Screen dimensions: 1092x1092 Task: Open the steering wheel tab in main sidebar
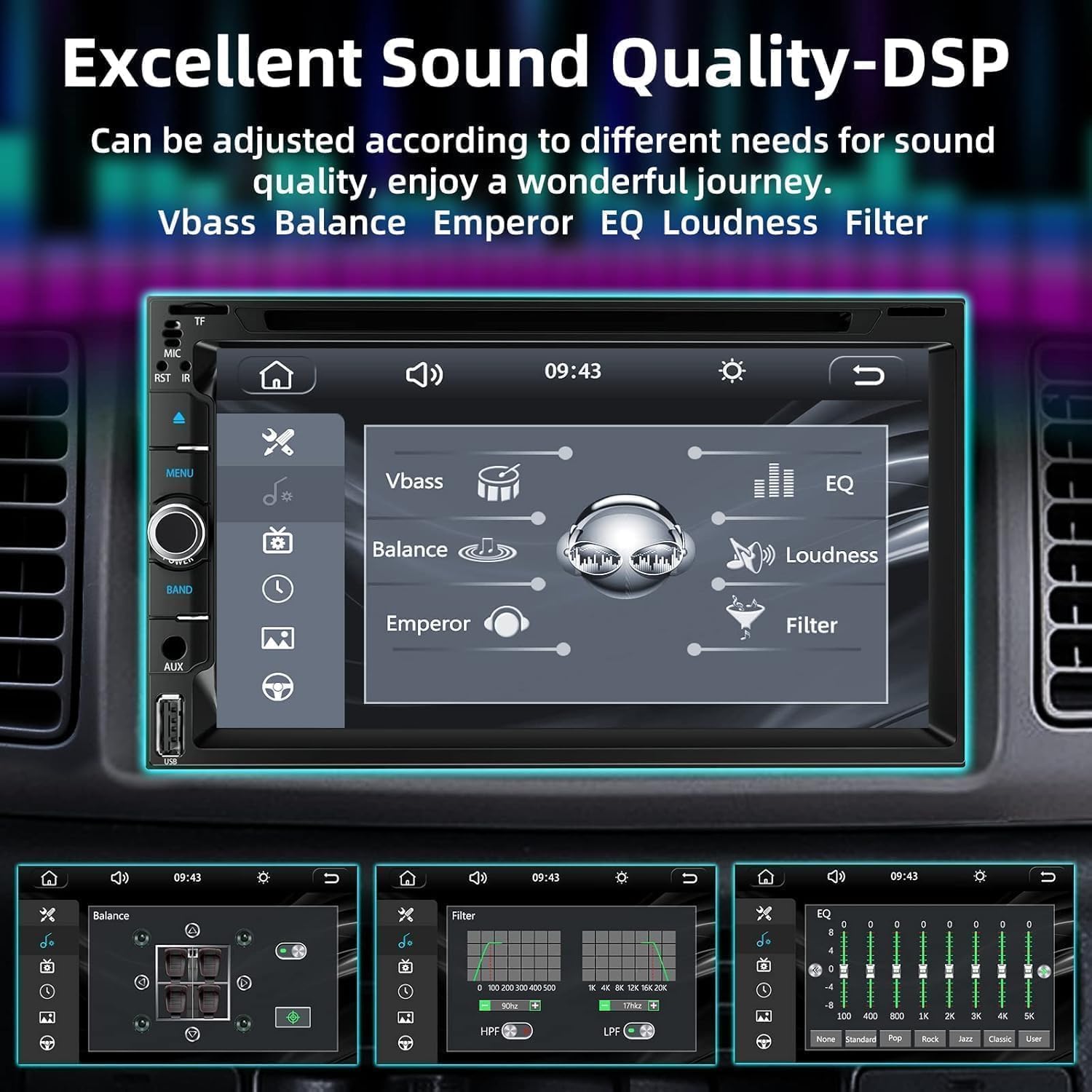[x=277, y=687]
